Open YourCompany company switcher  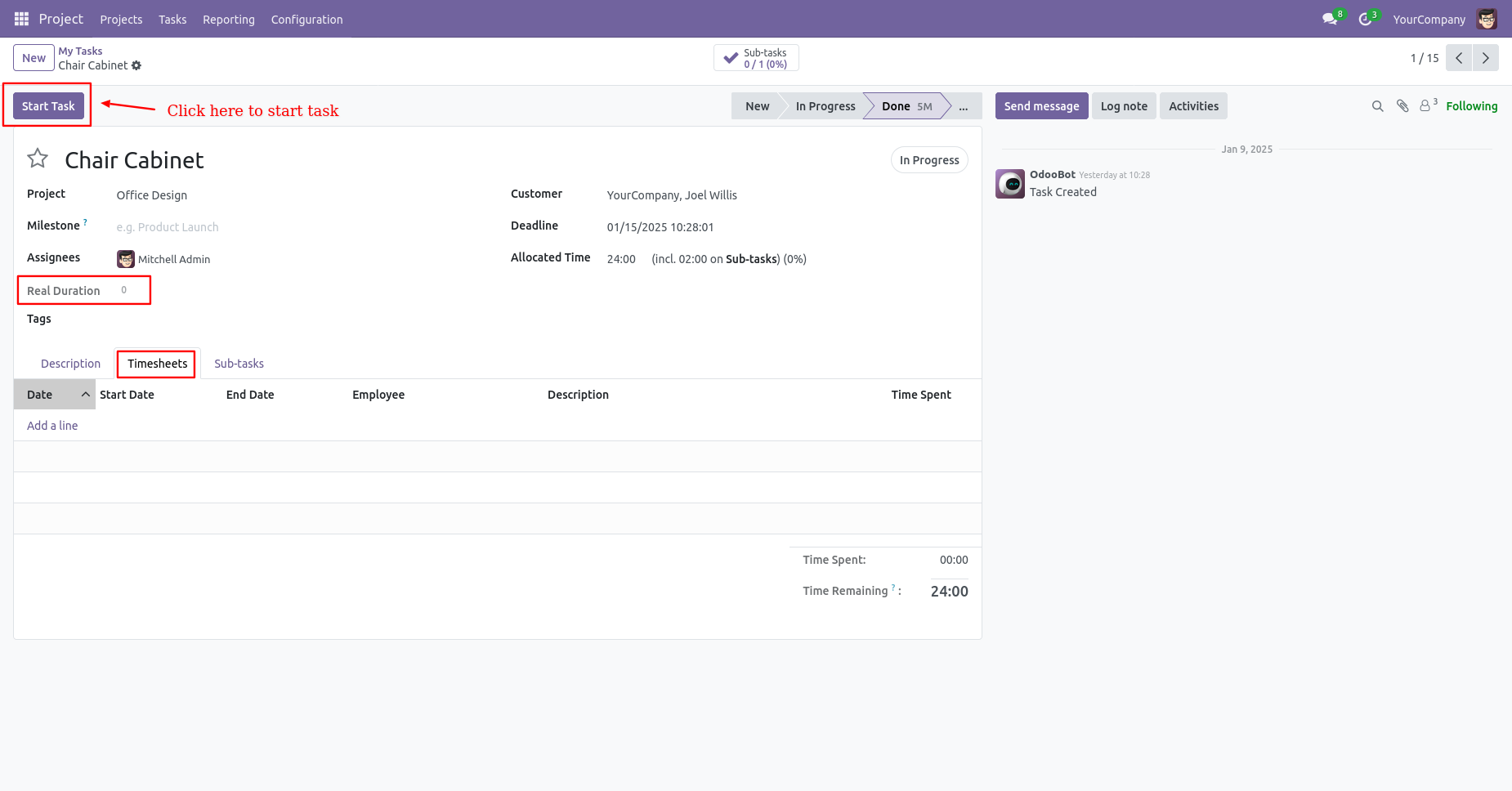click(1429, 20)
